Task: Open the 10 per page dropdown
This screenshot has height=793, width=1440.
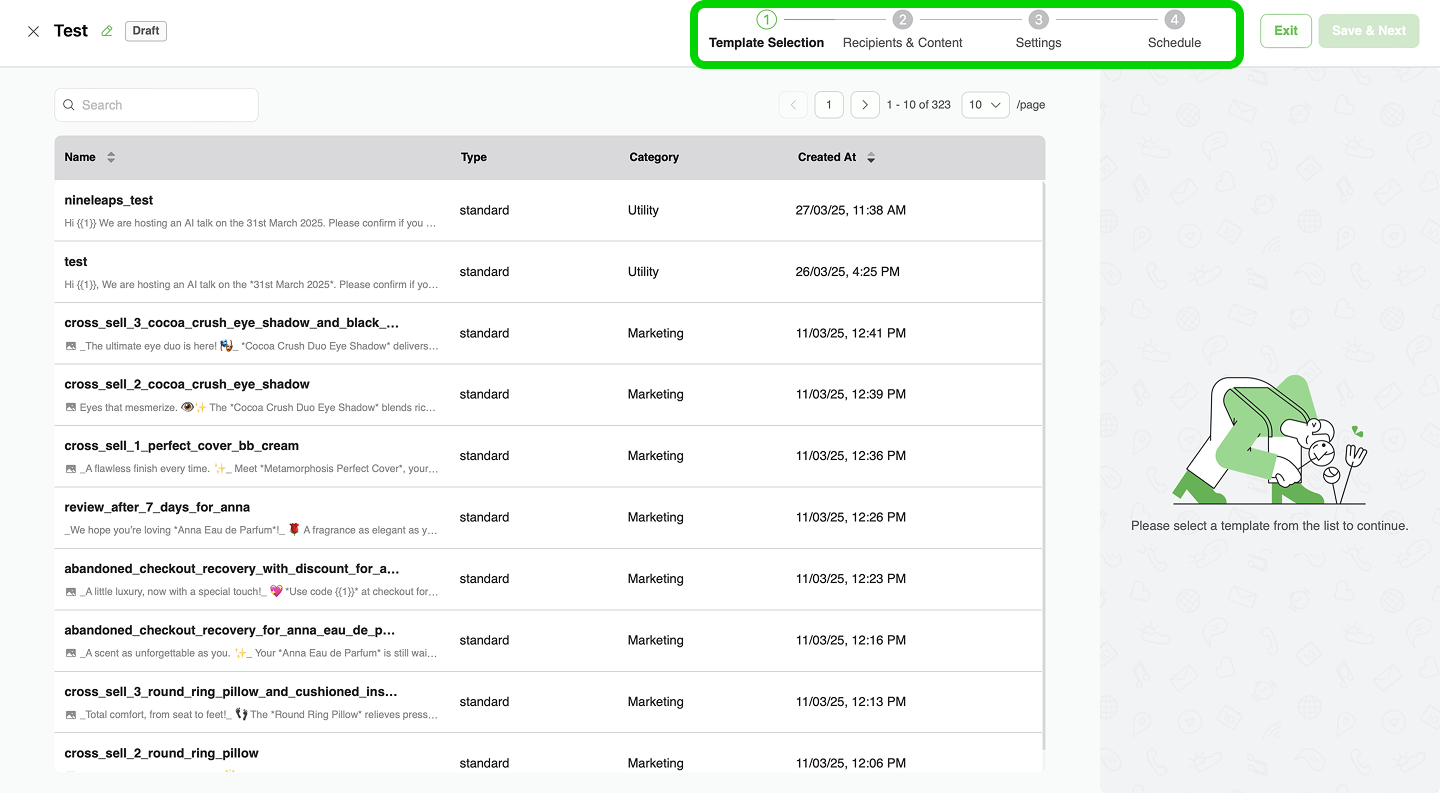Action: [985, 105]
